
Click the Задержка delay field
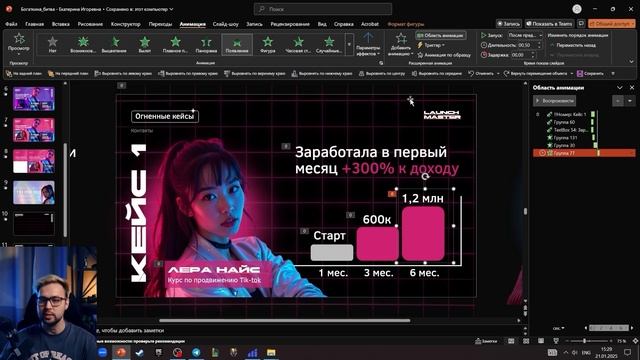523,55
